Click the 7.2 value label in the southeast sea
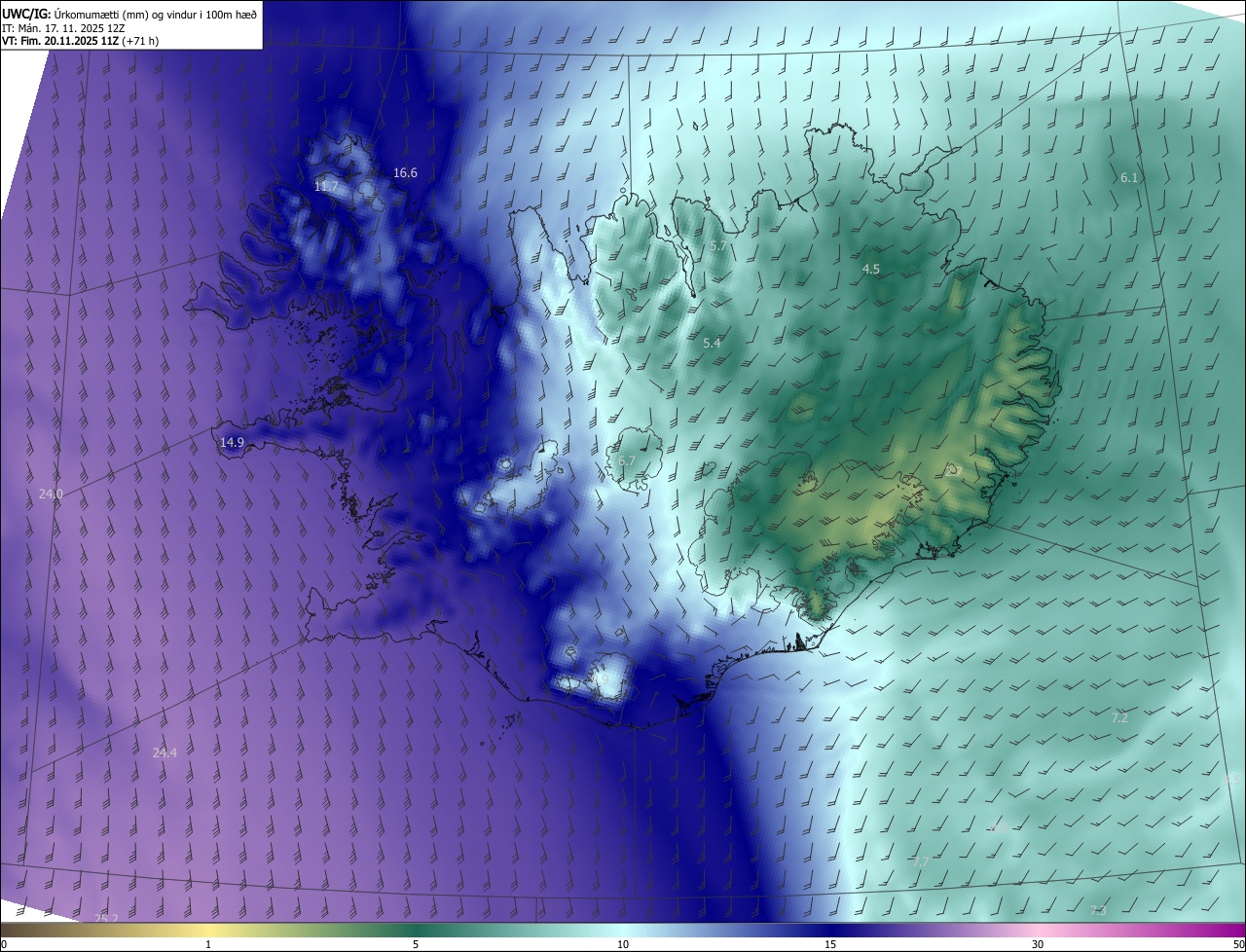The image size is (1246, 952). [x=1119, y=717]
